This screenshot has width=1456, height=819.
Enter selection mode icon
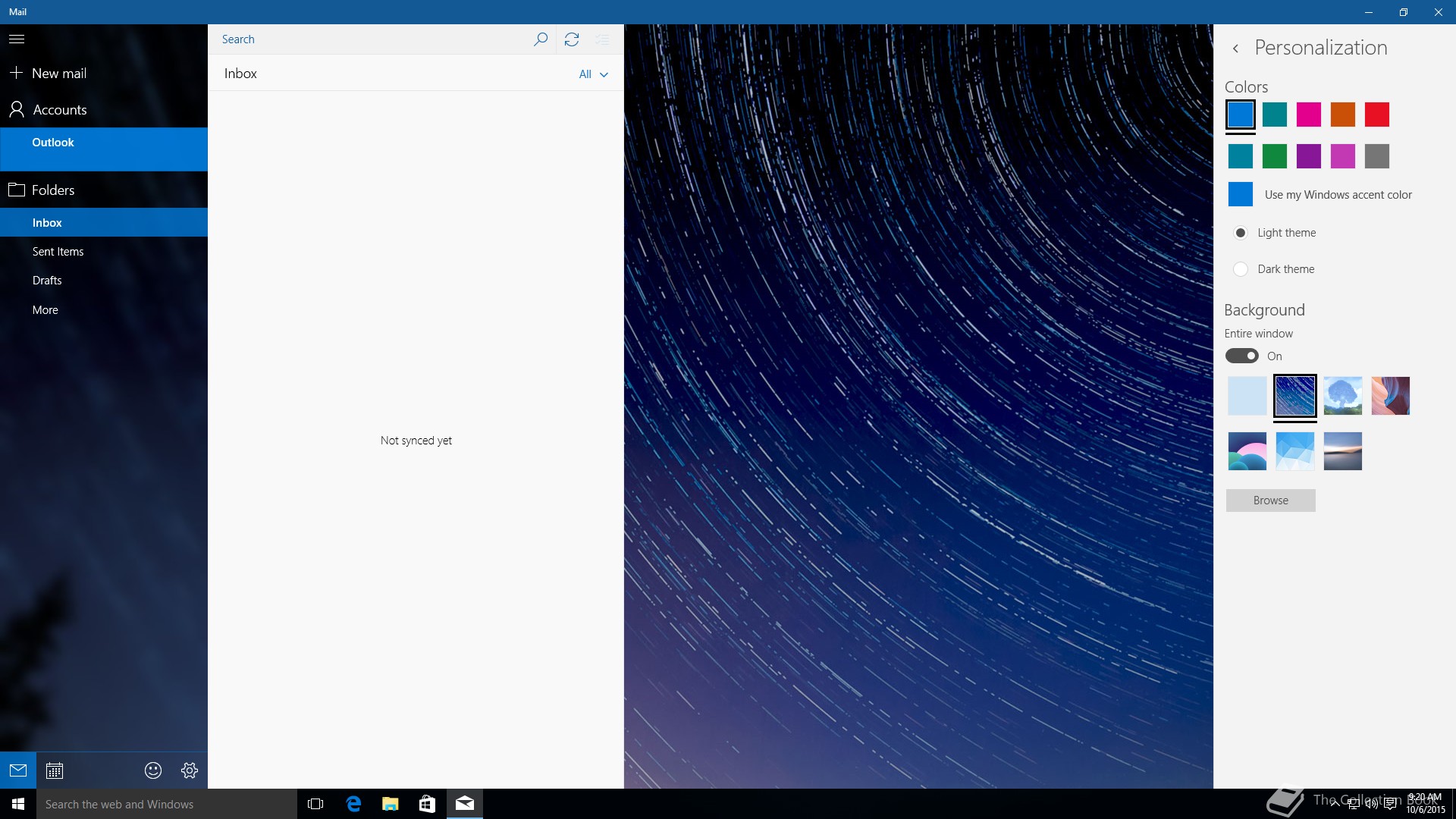coord(602,39)
